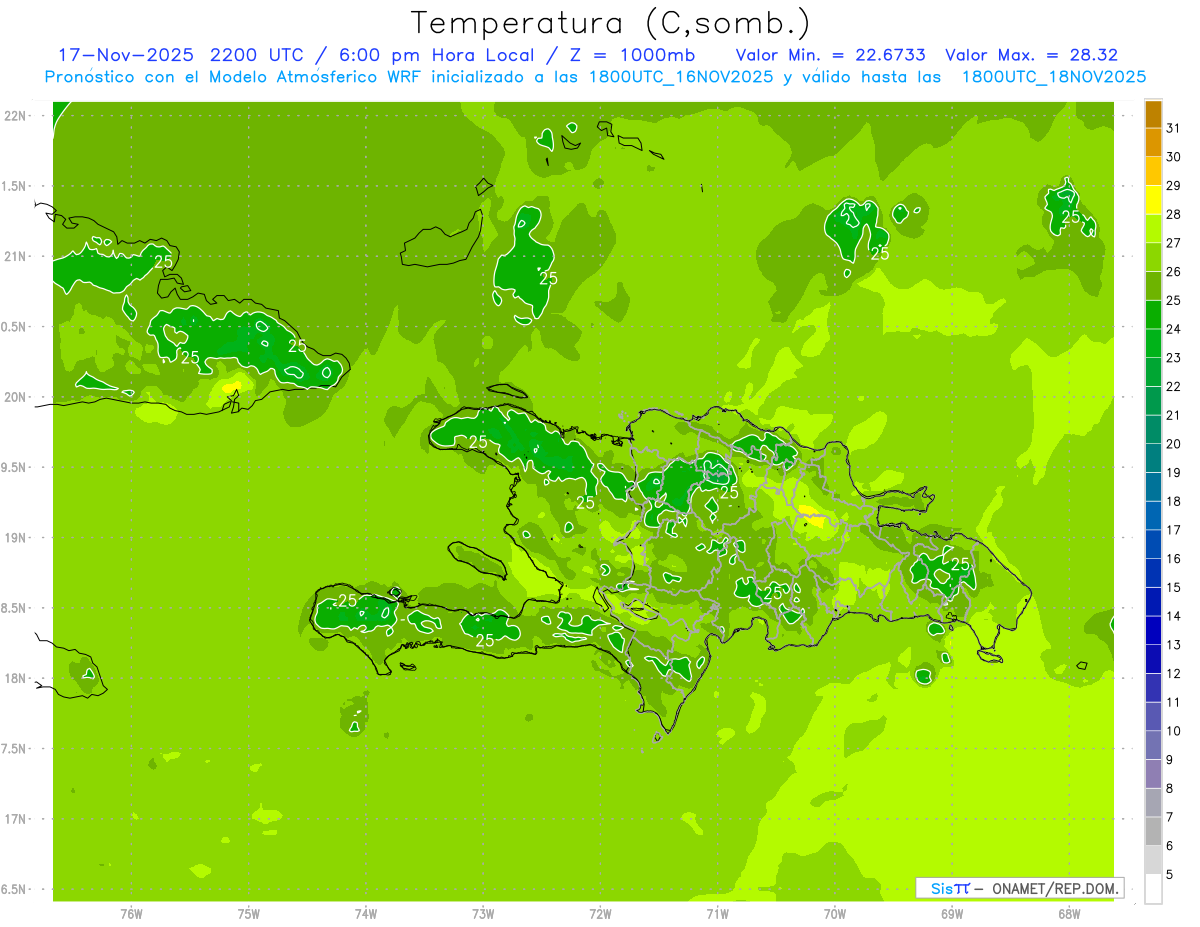
Task: Click the '68W' longitude label
Action: (1069, 913)
